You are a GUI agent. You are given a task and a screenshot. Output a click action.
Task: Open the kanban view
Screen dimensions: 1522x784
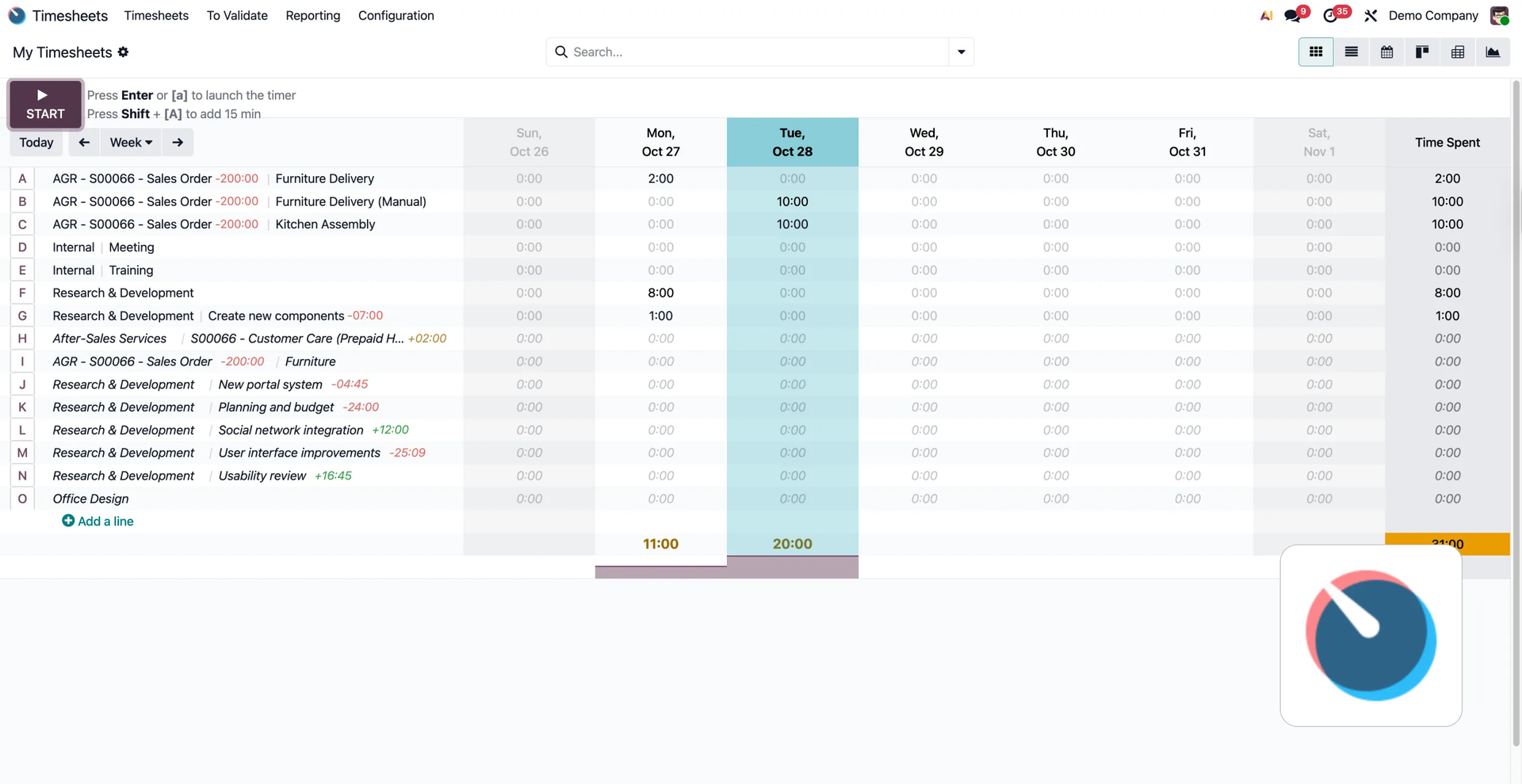click(x=1422, y=52)
